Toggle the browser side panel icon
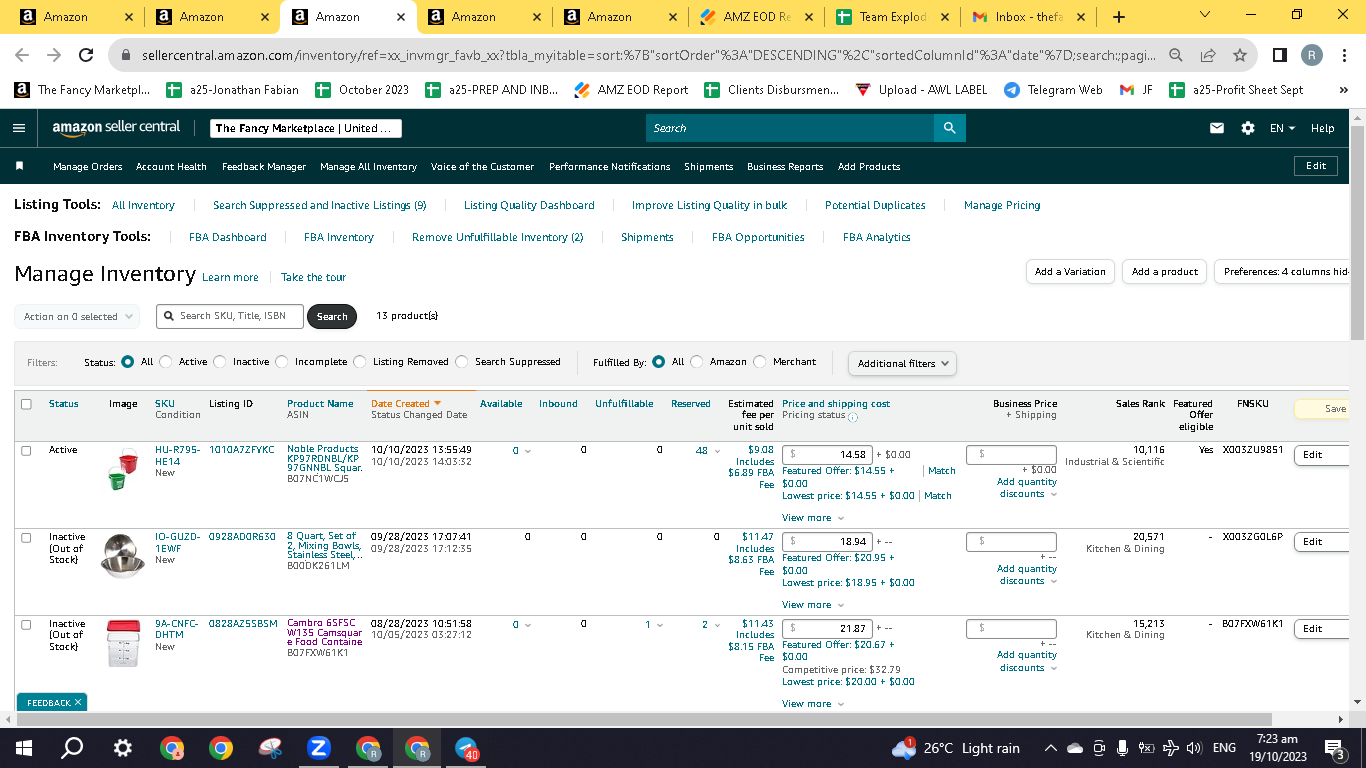1366x768 pixels. 1280,55
